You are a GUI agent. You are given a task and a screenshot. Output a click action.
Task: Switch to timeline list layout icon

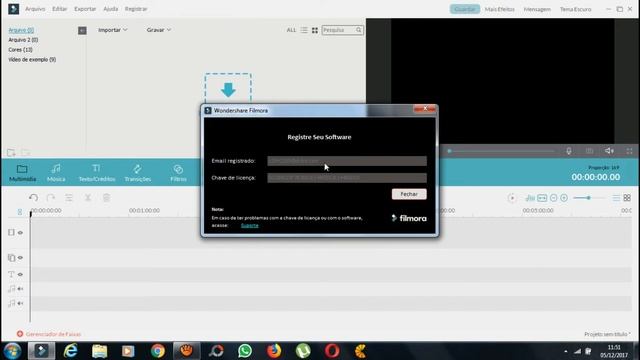[x=616, y=198]
